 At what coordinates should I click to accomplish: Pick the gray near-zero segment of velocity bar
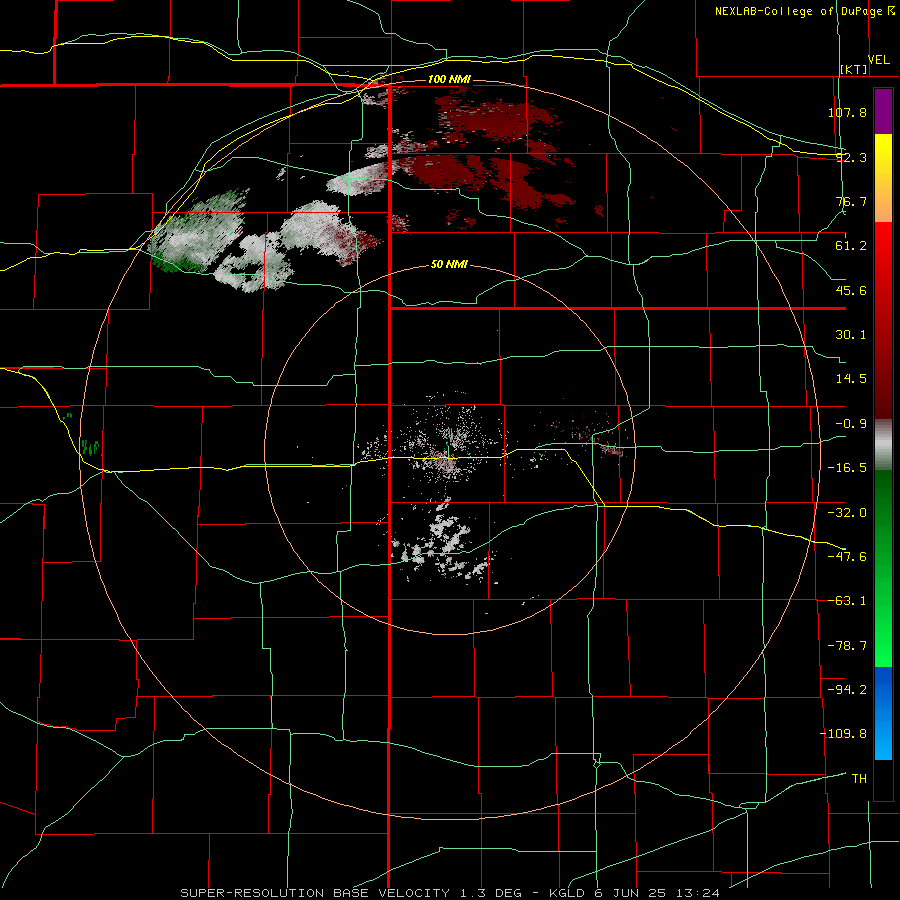click(x=883, y=445)
